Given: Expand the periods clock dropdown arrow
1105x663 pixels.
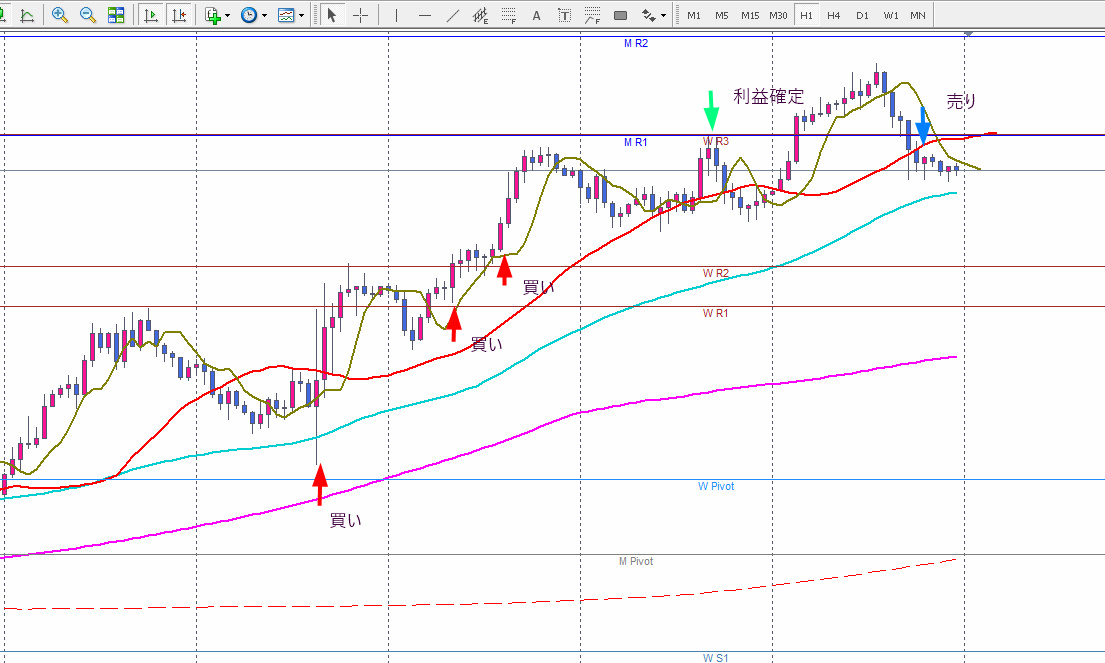Looking at the screenshot, I should pyautogui.click(x=264, y=16).
